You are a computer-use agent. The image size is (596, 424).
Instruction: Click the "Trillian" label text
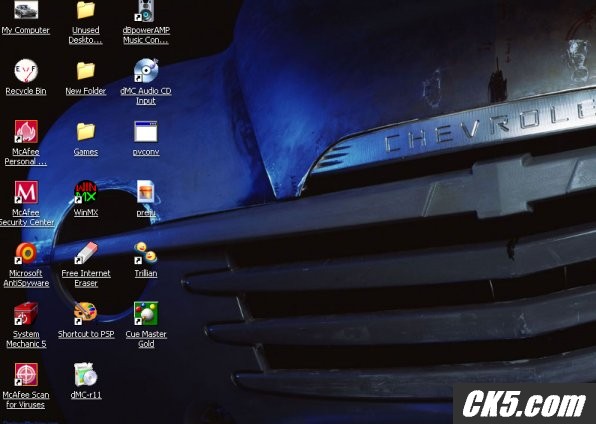pos(146,274)
